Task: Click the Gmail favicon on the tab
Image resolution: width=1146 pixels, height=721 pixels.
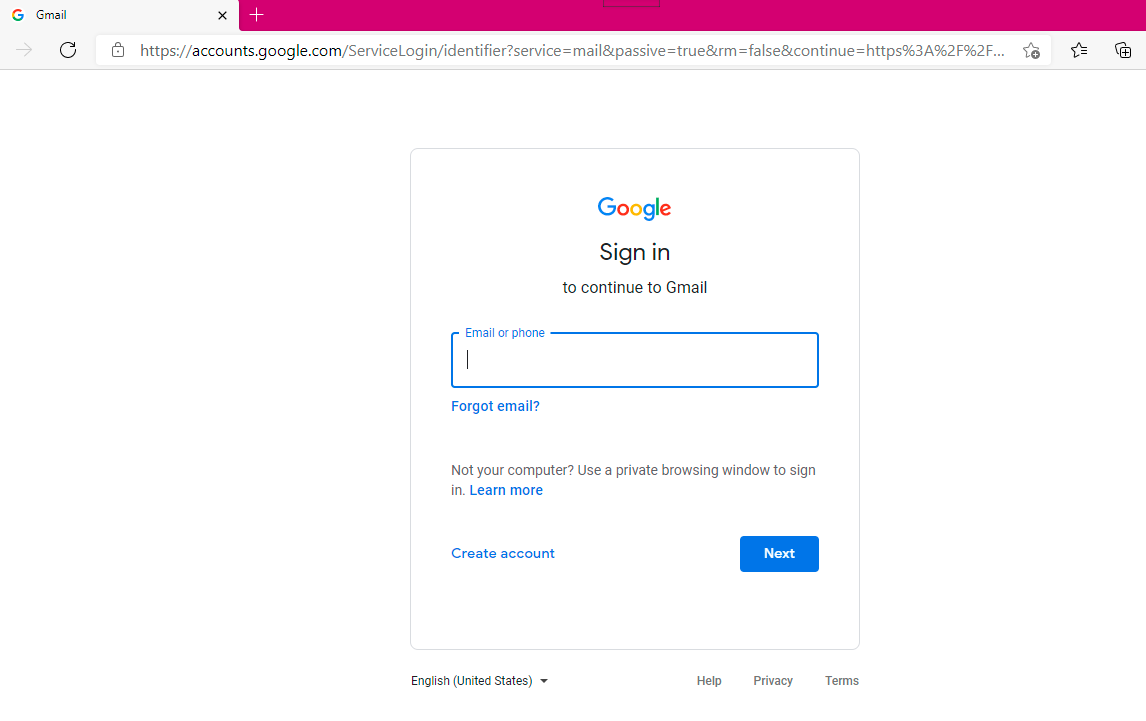Action: pos(18,15)
